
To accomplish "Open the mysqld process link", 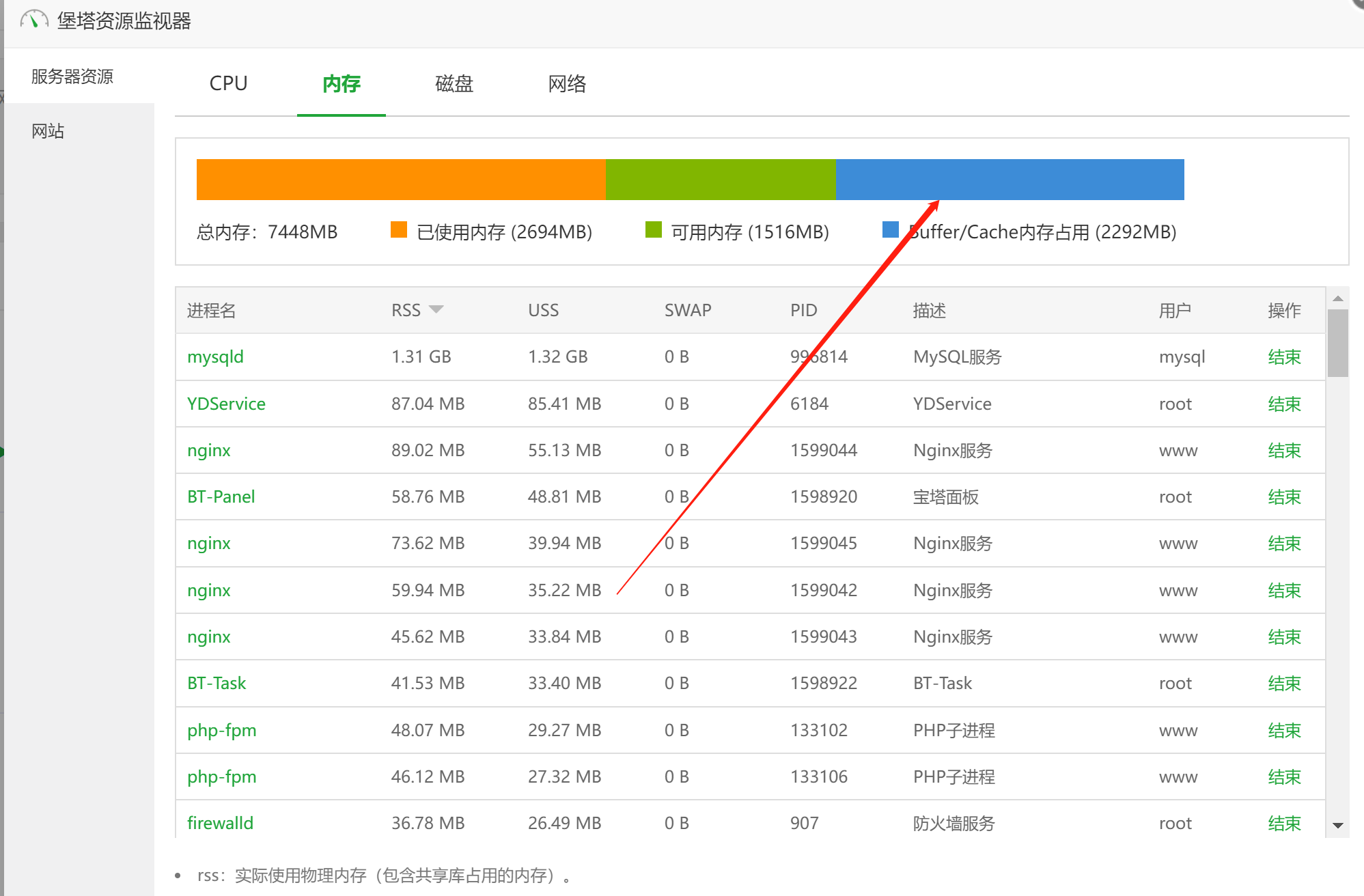I will pos(215,357).
